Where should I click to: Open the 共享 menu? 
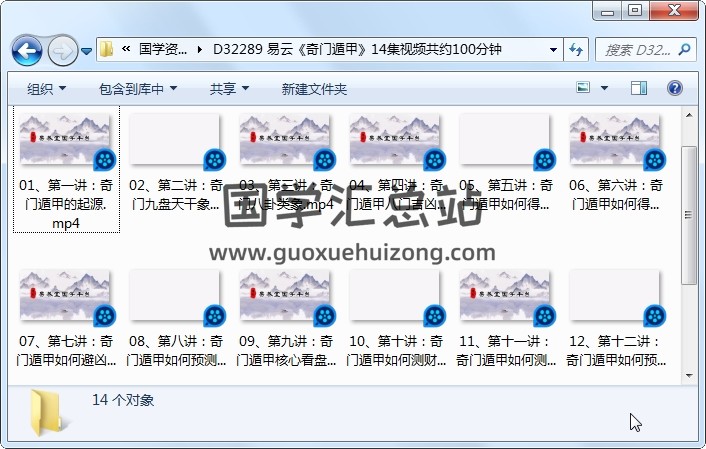[x=229, y=89]
